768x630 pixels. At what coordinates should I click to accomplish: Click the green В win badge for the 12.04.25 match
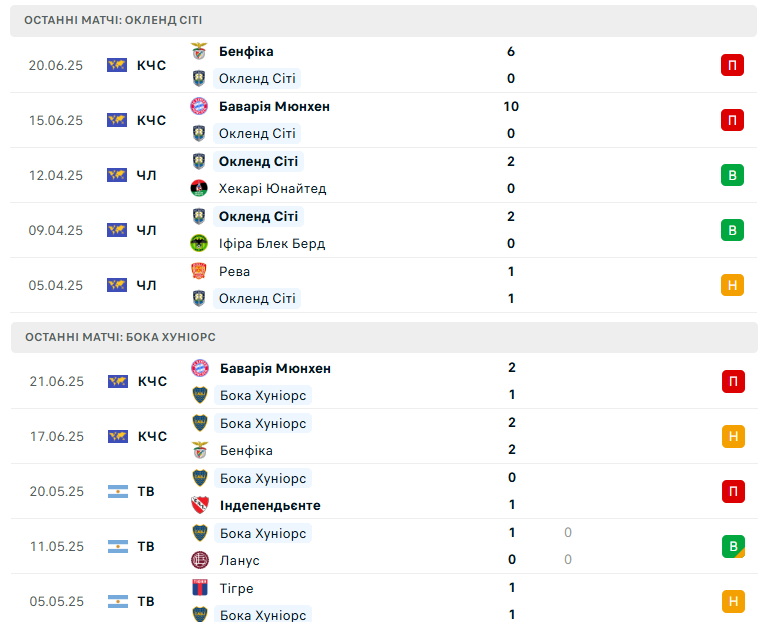click(732, 175)
